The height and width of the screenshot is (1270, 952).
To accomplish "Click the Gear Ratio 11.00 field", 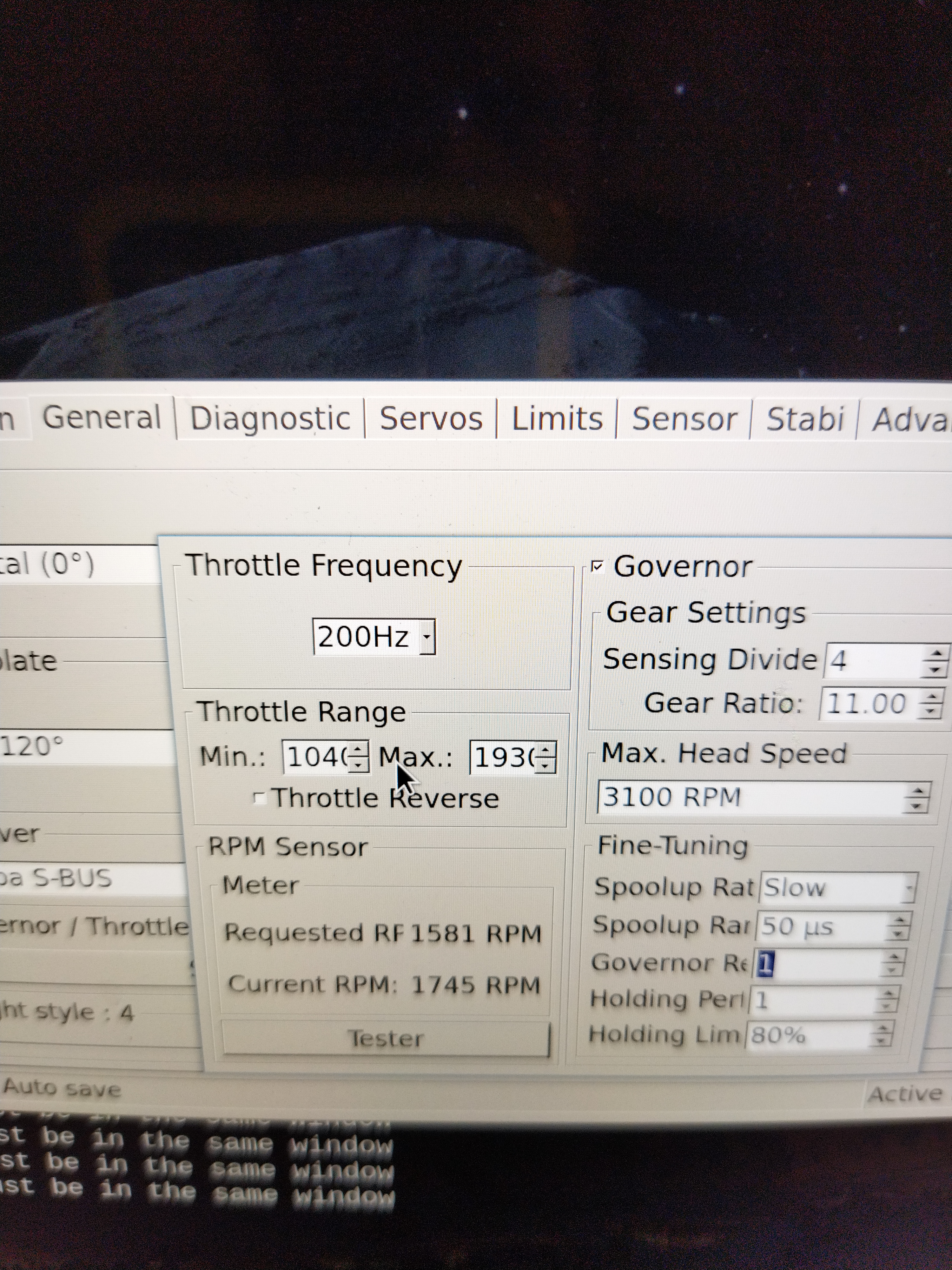I will tap(867, 704).
